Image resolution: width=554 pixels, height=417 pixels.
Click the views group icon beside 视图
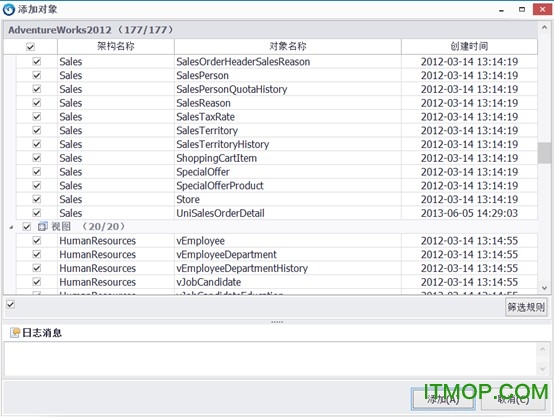point(42,227)
